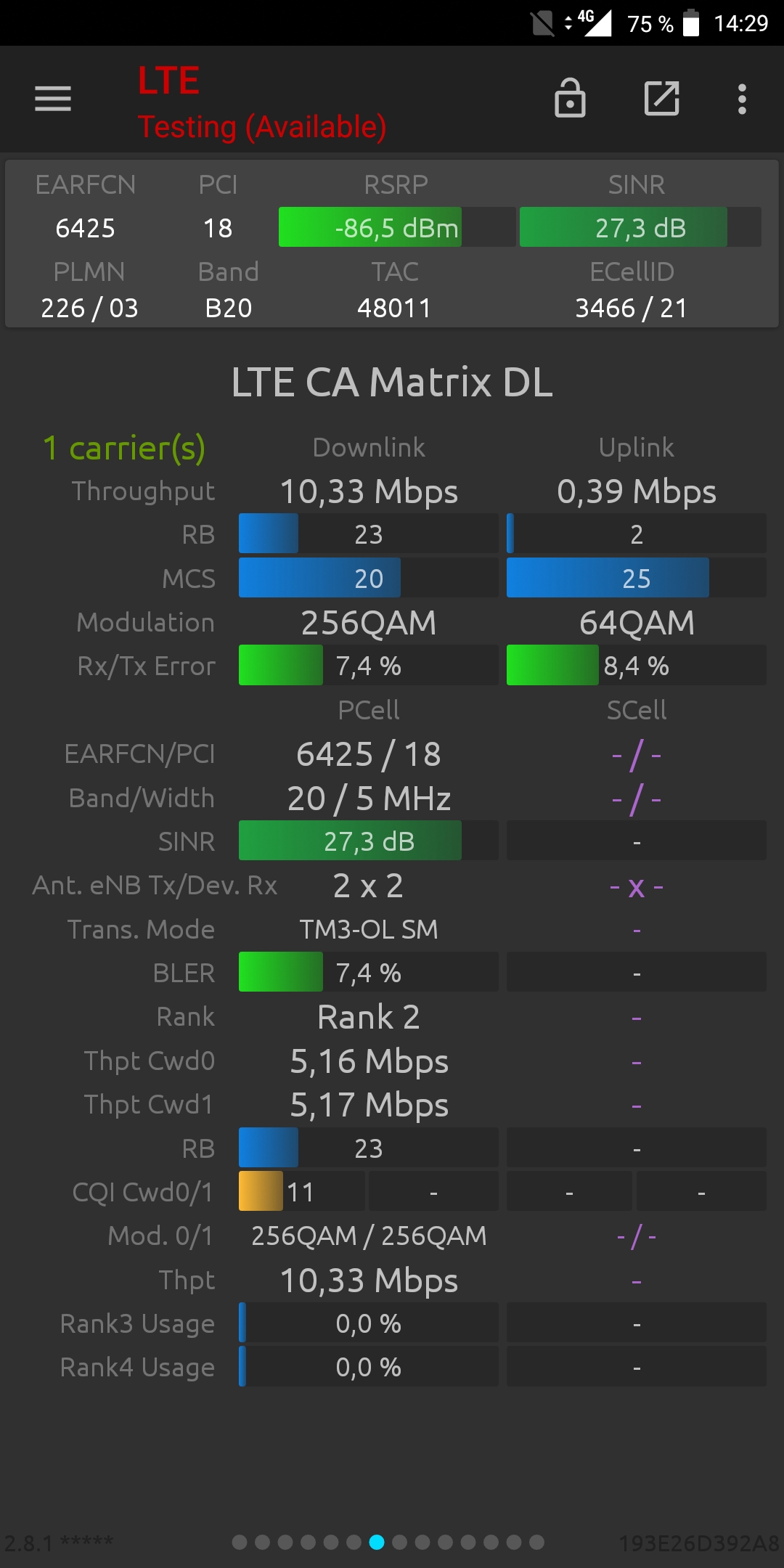Image resolution: width=784 pixels, height=1568 pixels.
Task: Tap the 4G signal strength icon
Action: click(595, 23)
